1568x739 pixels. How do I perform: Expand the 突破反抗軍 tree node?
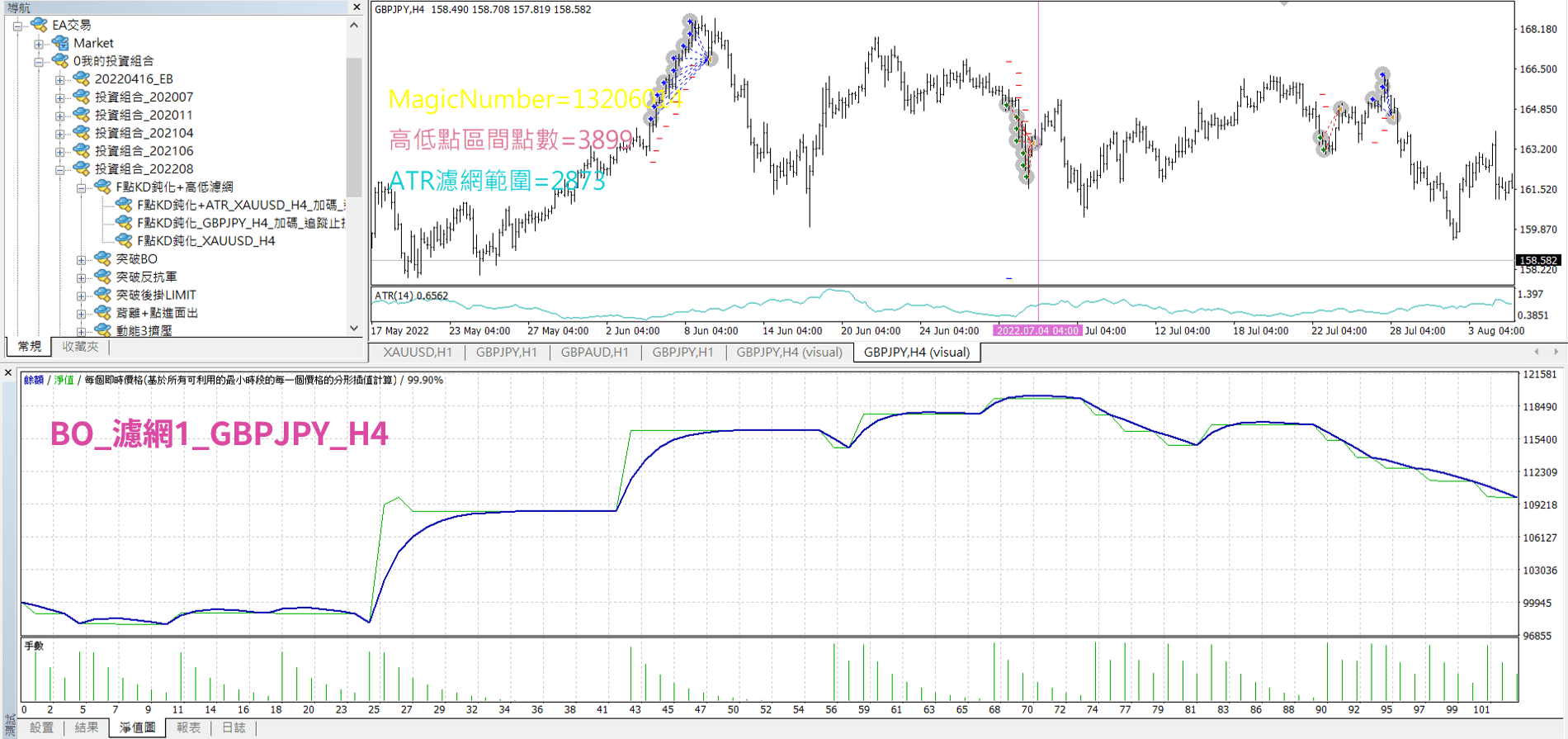click(x=81, y=277)
